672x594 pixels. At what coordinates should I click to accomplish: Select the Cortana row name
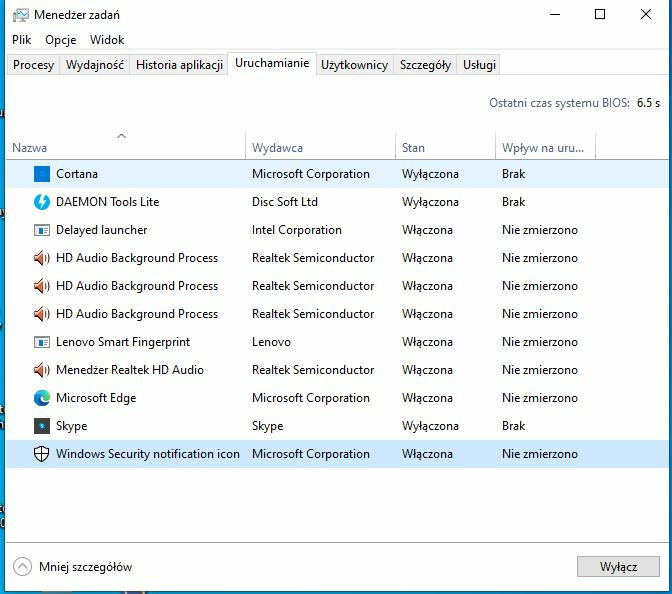click(x=77, y=174)
